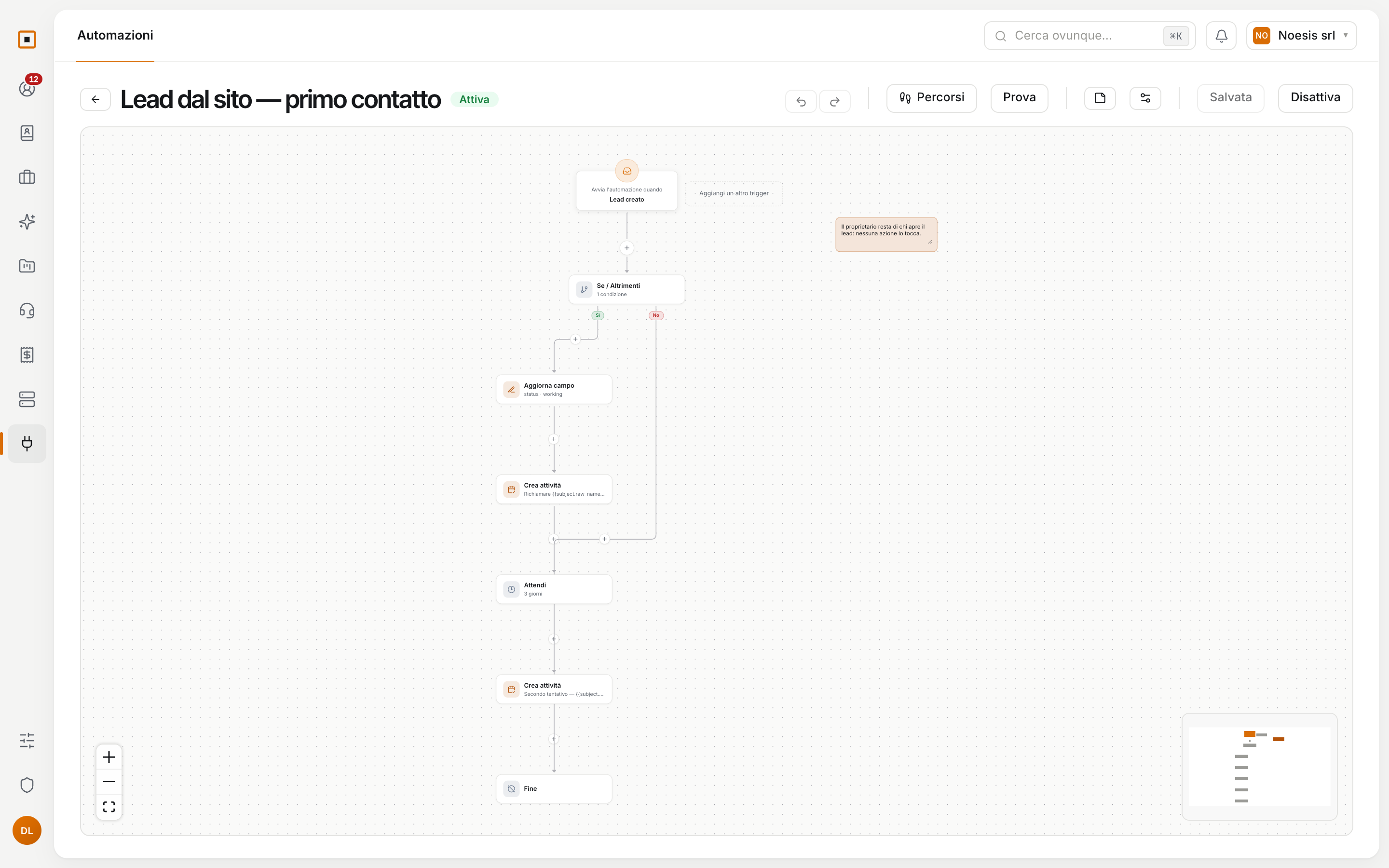This screenshot has width=1389, height=868.
Task: Select the Automazioni tab
Action: pos(115,35)
